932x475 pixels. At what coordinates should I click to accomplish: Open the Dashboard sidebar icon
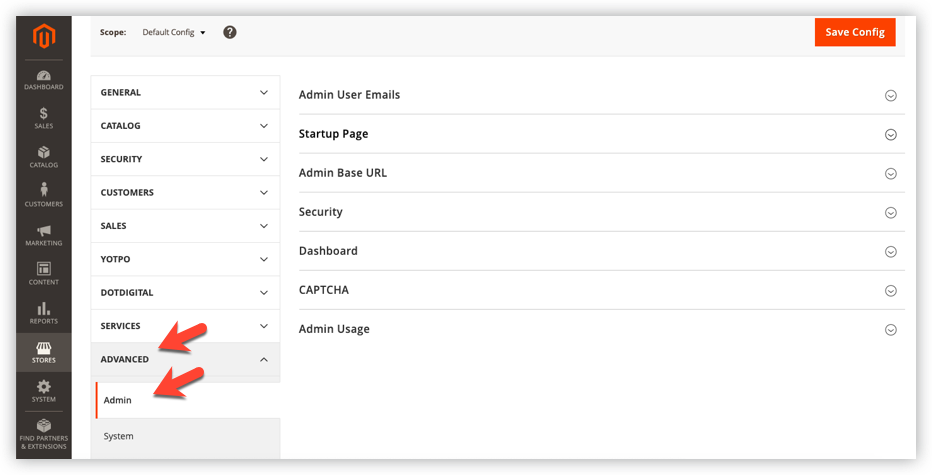(43, 80)
